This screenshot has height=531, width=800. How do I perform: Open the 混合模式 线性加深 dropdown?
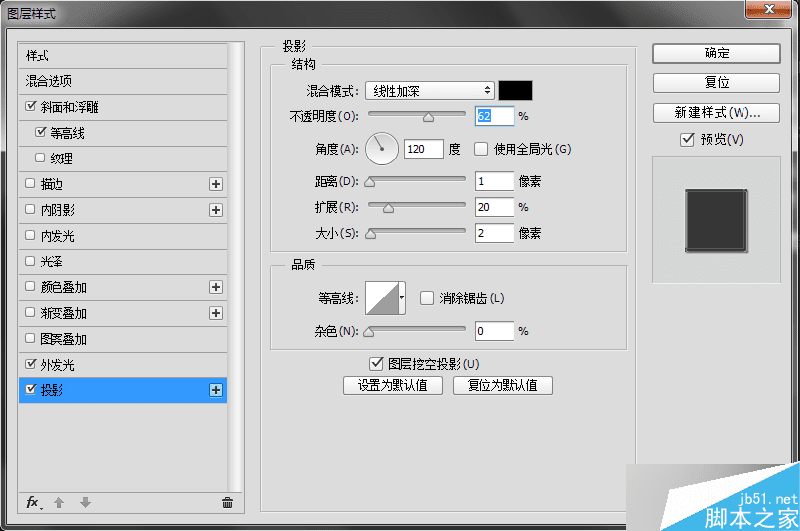coord(430,91)
